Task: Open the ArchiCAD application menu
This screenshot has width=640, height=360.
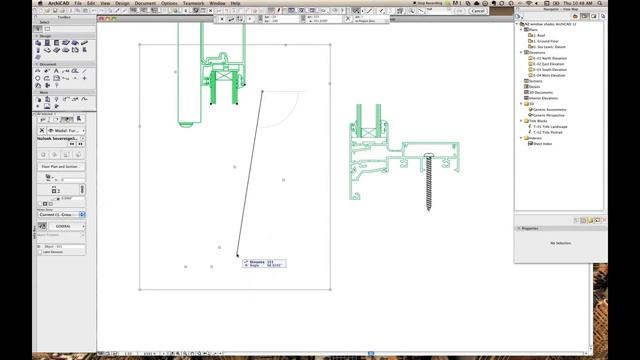Action: [58, 3]
